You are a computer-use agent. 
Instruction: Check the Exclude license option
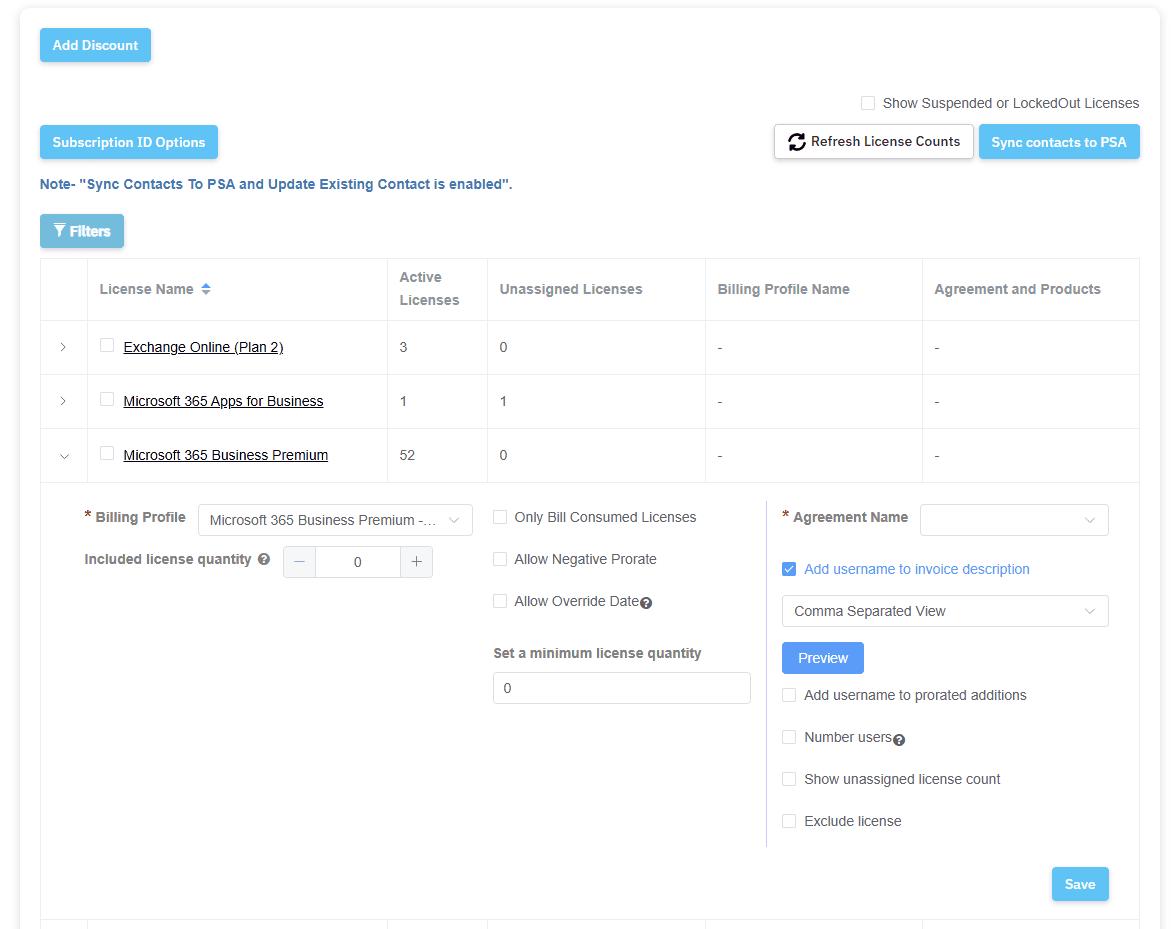(789, 821)
